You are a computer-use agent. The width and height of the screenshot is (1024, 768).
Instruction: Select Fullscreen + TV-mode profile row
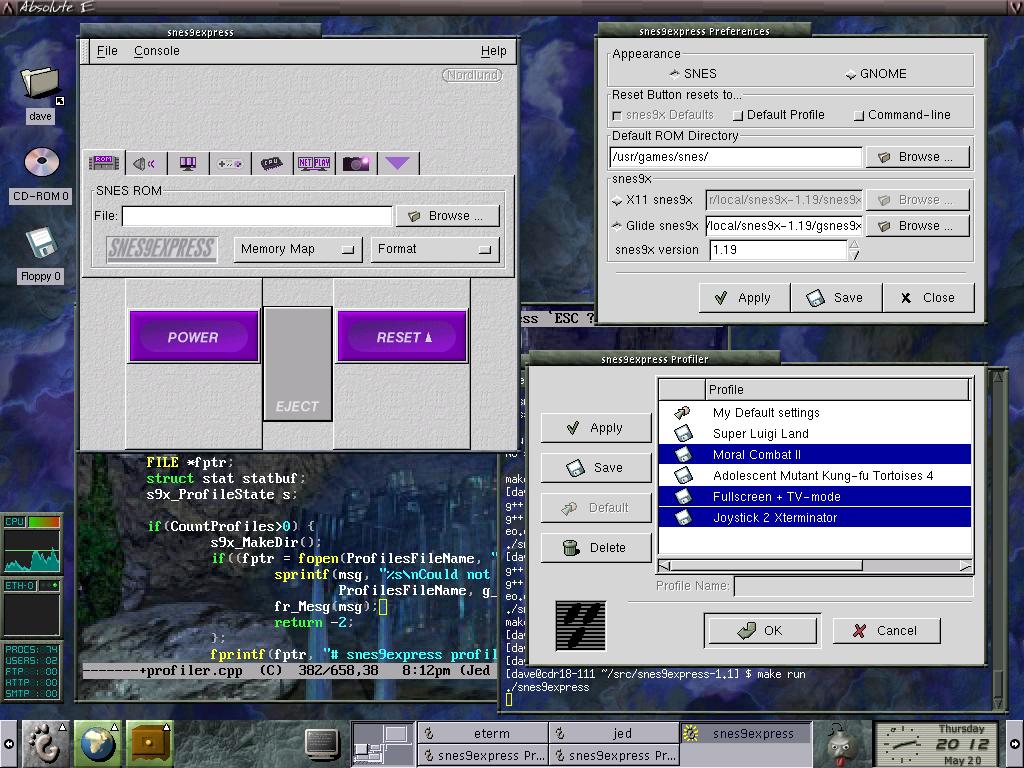815,496
